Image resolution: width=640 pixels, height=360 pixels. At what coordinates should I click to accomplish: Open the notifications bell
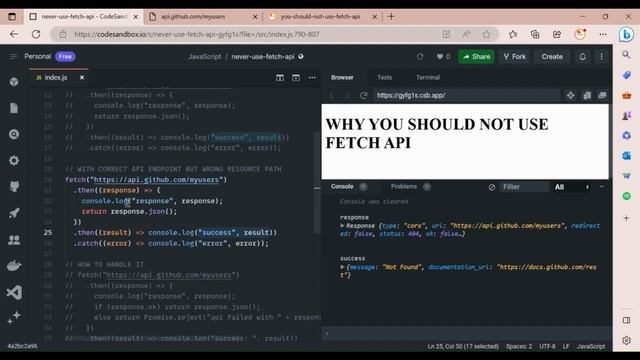tap(582, 57)
